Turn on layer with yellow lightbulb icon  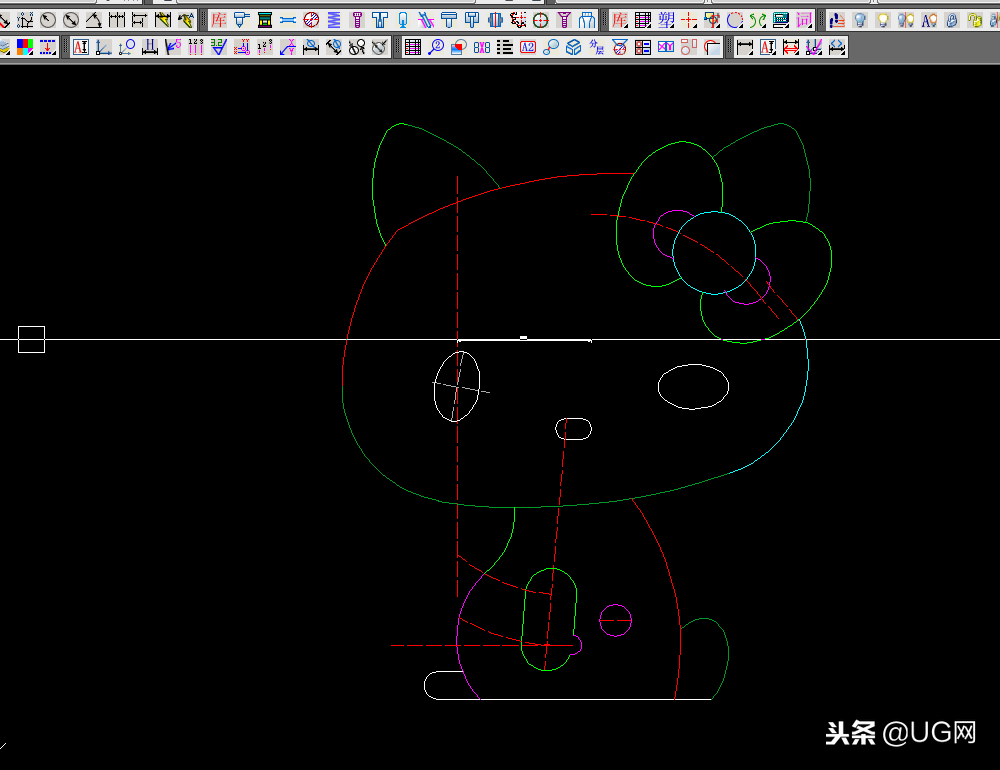pyautogui.click(x=883, y=20)
